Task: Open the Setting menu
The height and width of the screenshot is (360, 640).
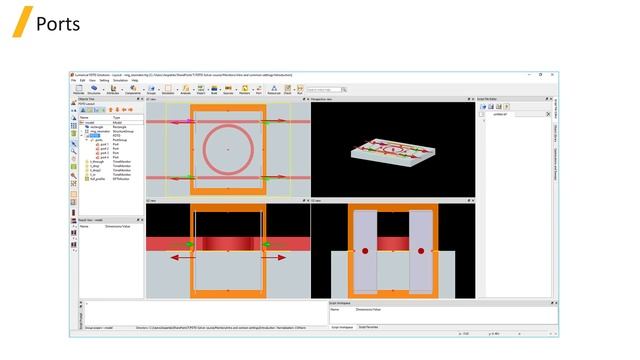Action: point(104,80)
